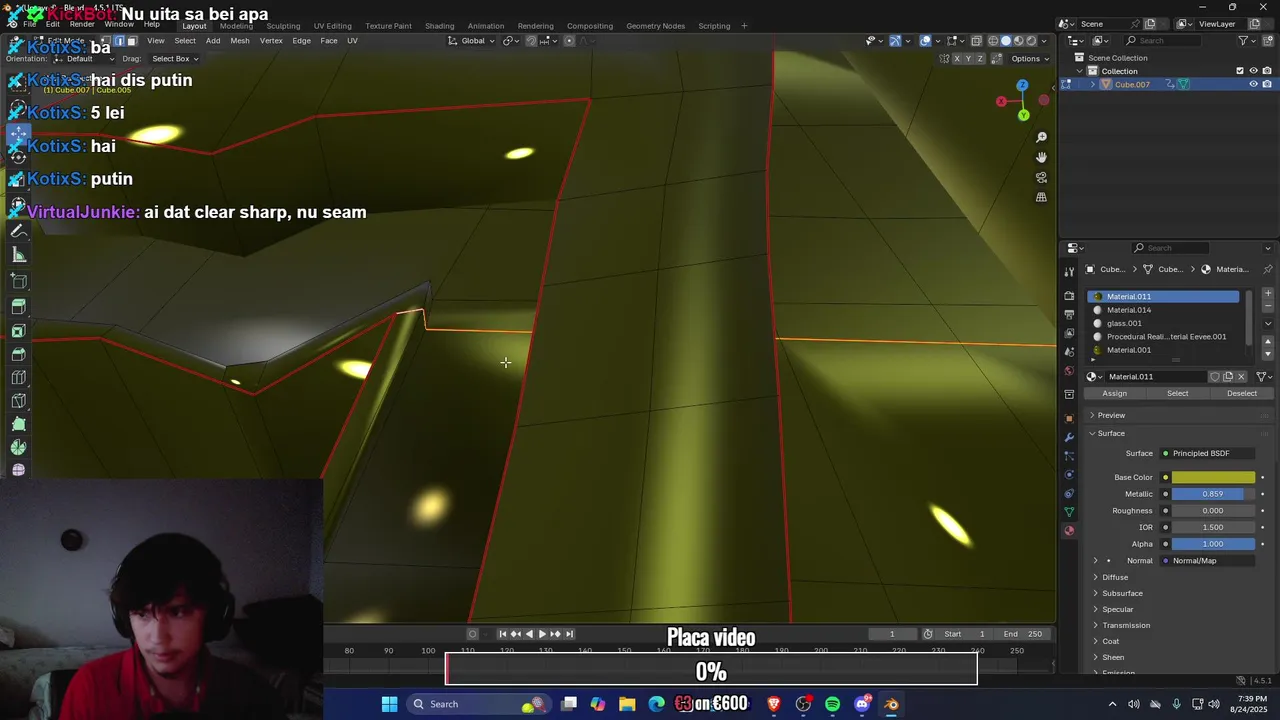Select edge select mode icon
The image size is (1280, 720).
coord(119,41)
